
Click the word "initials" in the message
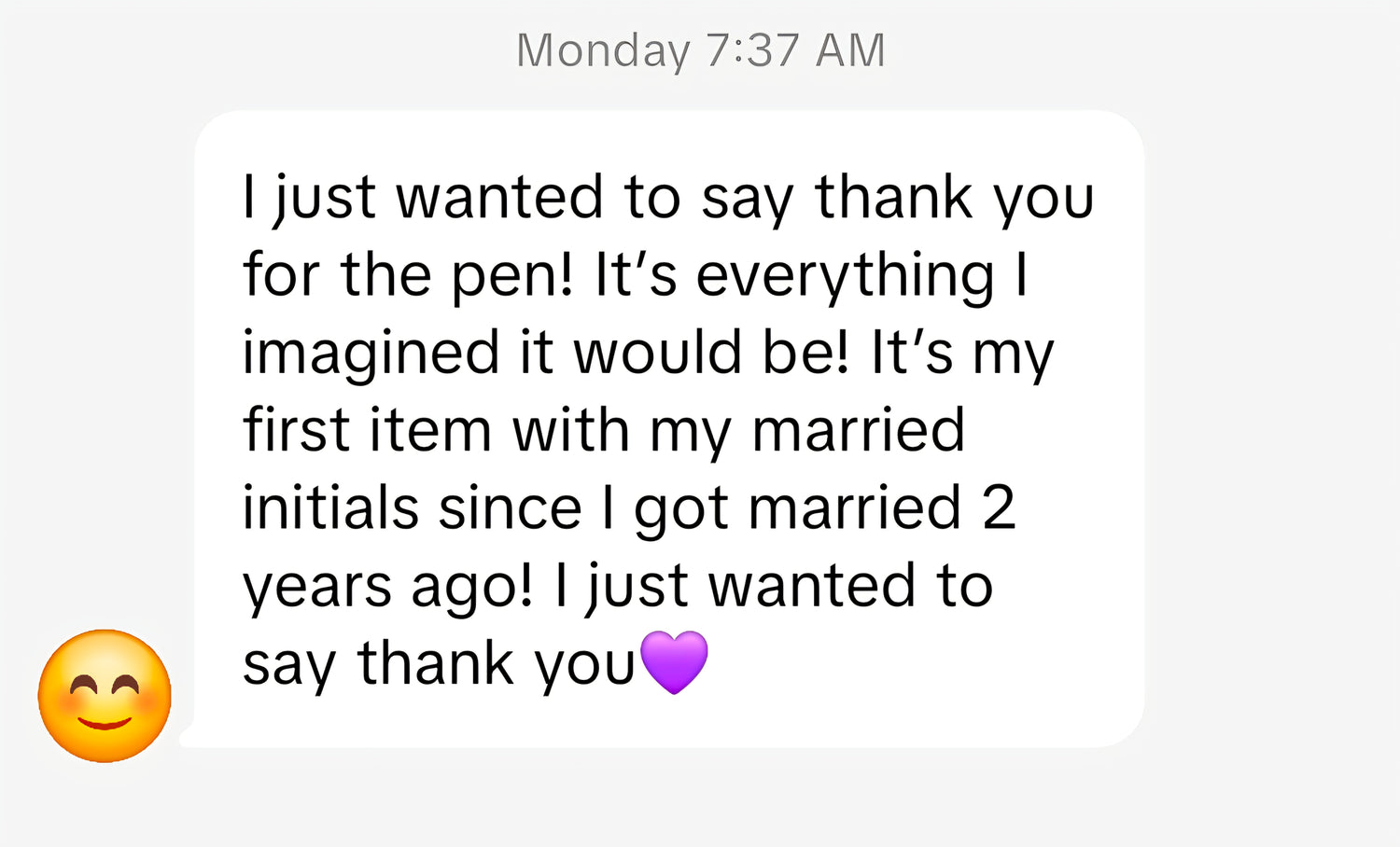(329, 508)
